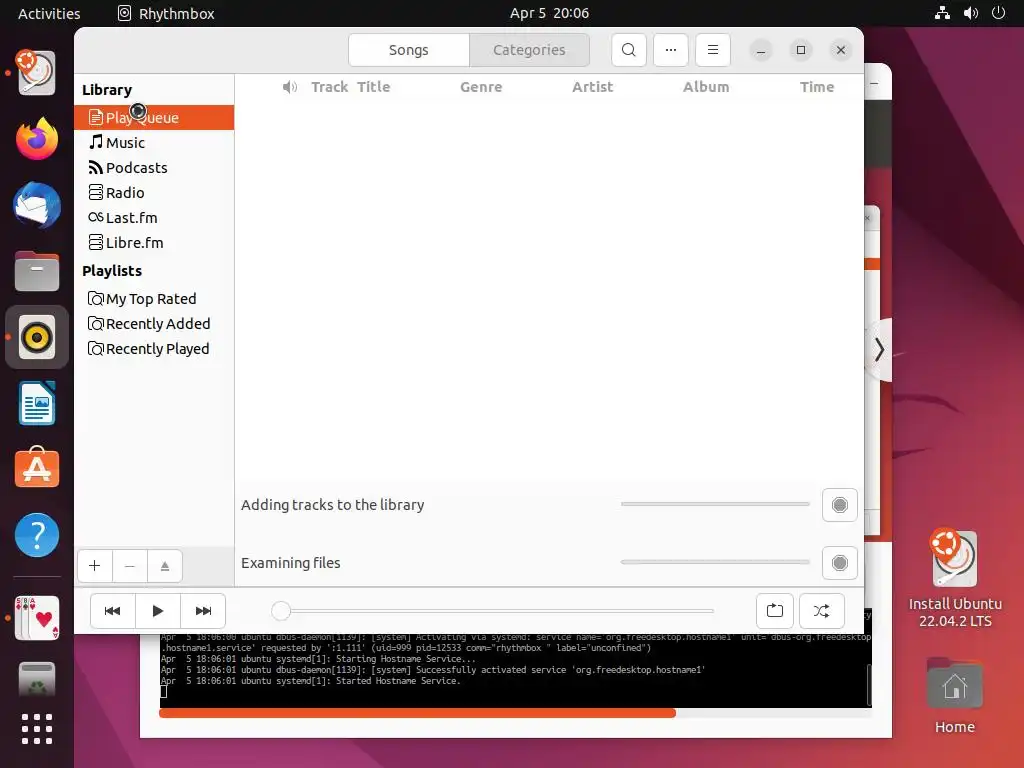Image resolution: width=1024 pixels, height=768 pixels.
Task: Show Applications grid
Action: [37, 729]
